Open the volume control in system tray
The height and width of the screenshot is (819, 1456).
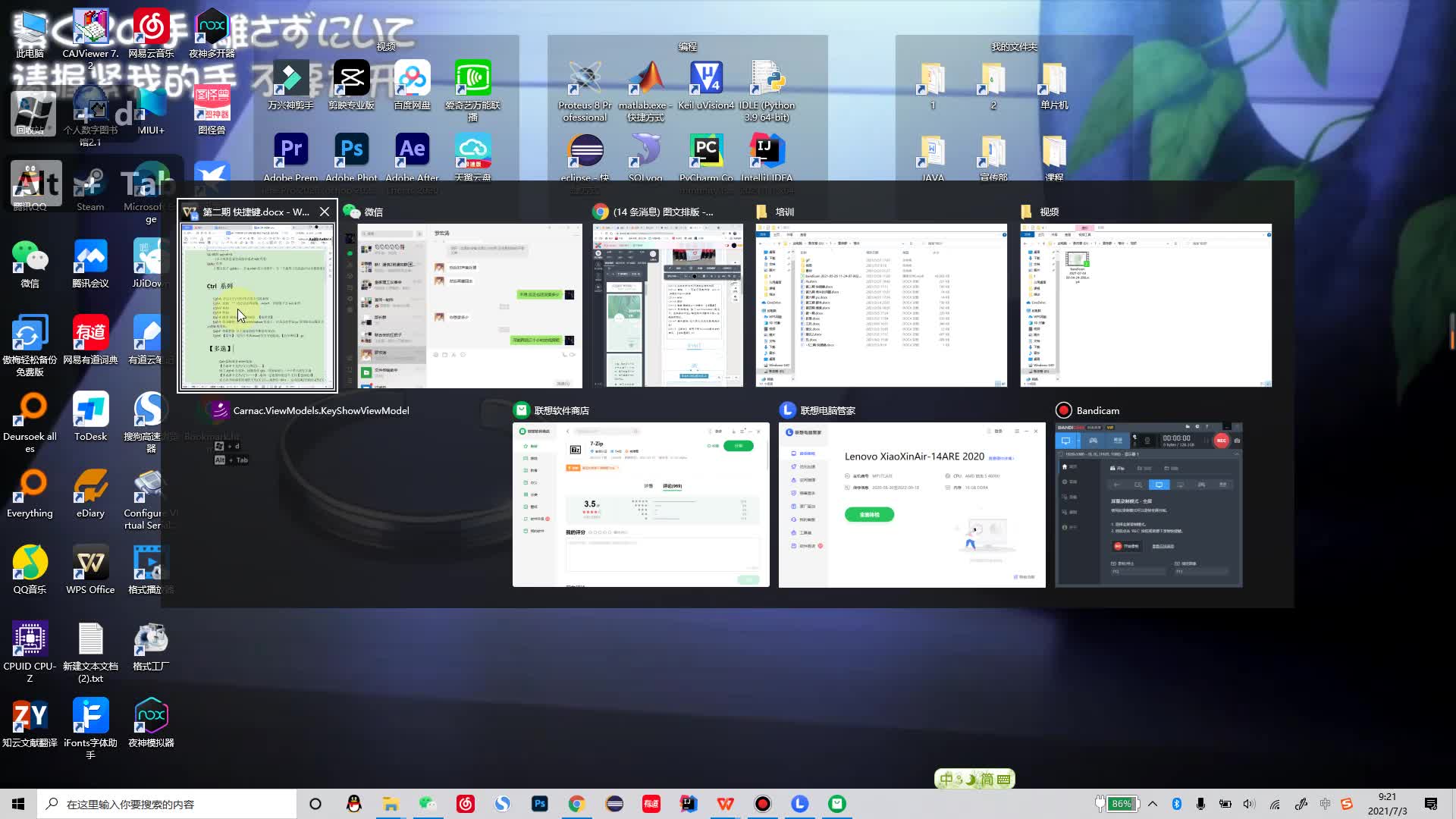1249,804
